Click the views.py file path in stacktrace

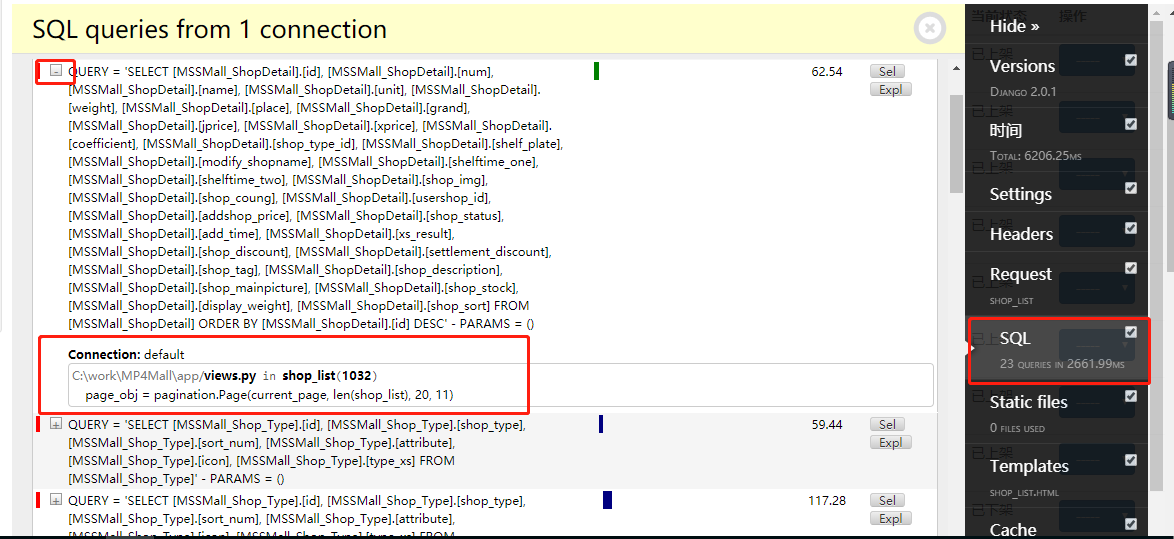click(x=165, y=376)
